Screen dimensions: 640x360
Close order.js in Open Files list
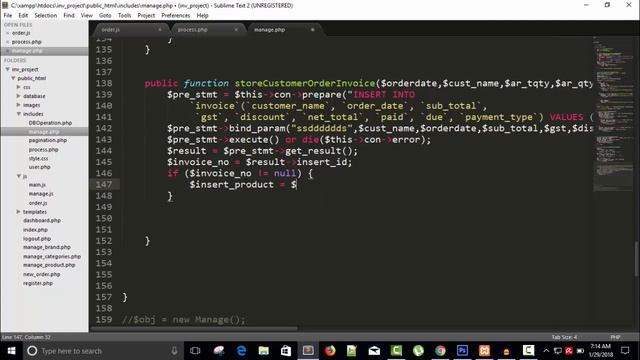7,33
